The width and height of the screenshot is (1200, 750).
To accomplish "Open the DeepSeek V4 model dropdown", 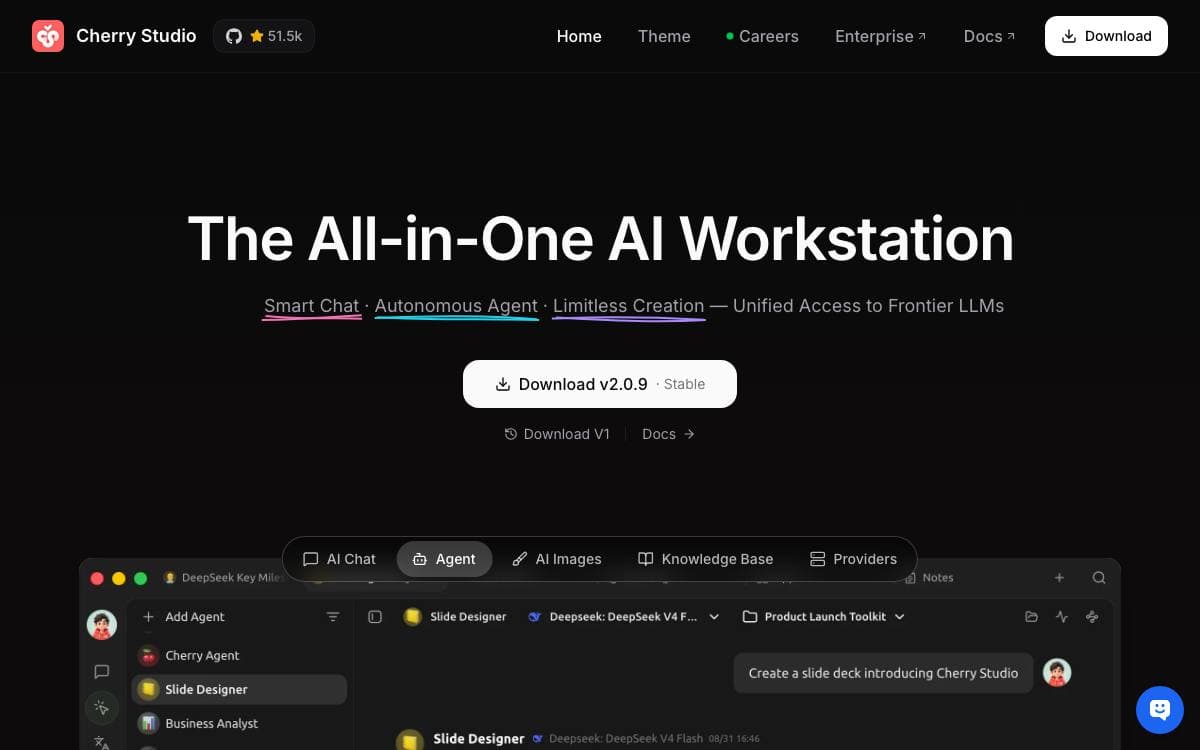I will 624,617.
